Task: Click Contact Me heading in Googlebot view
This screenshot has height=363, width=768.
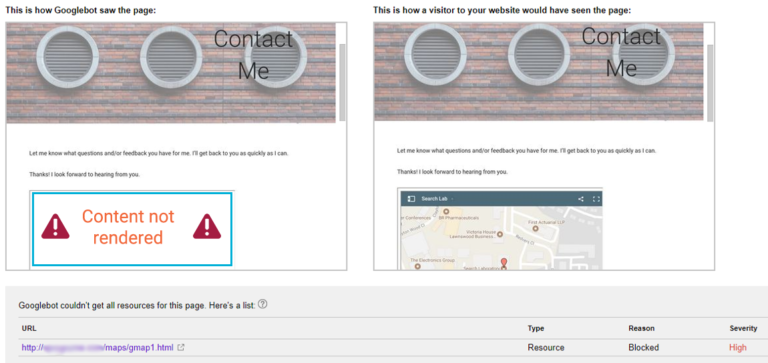Action: (x=253, y=54)
